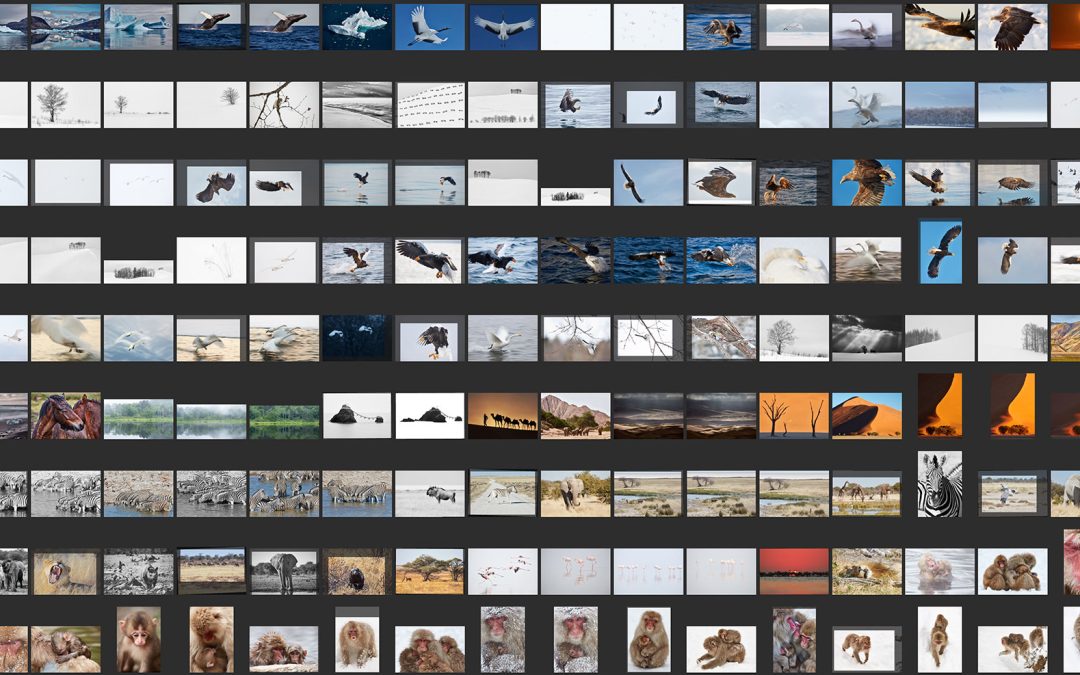Click the two brown horses photo
Viewport: 1080px width, 675px height.
(65, 415)
